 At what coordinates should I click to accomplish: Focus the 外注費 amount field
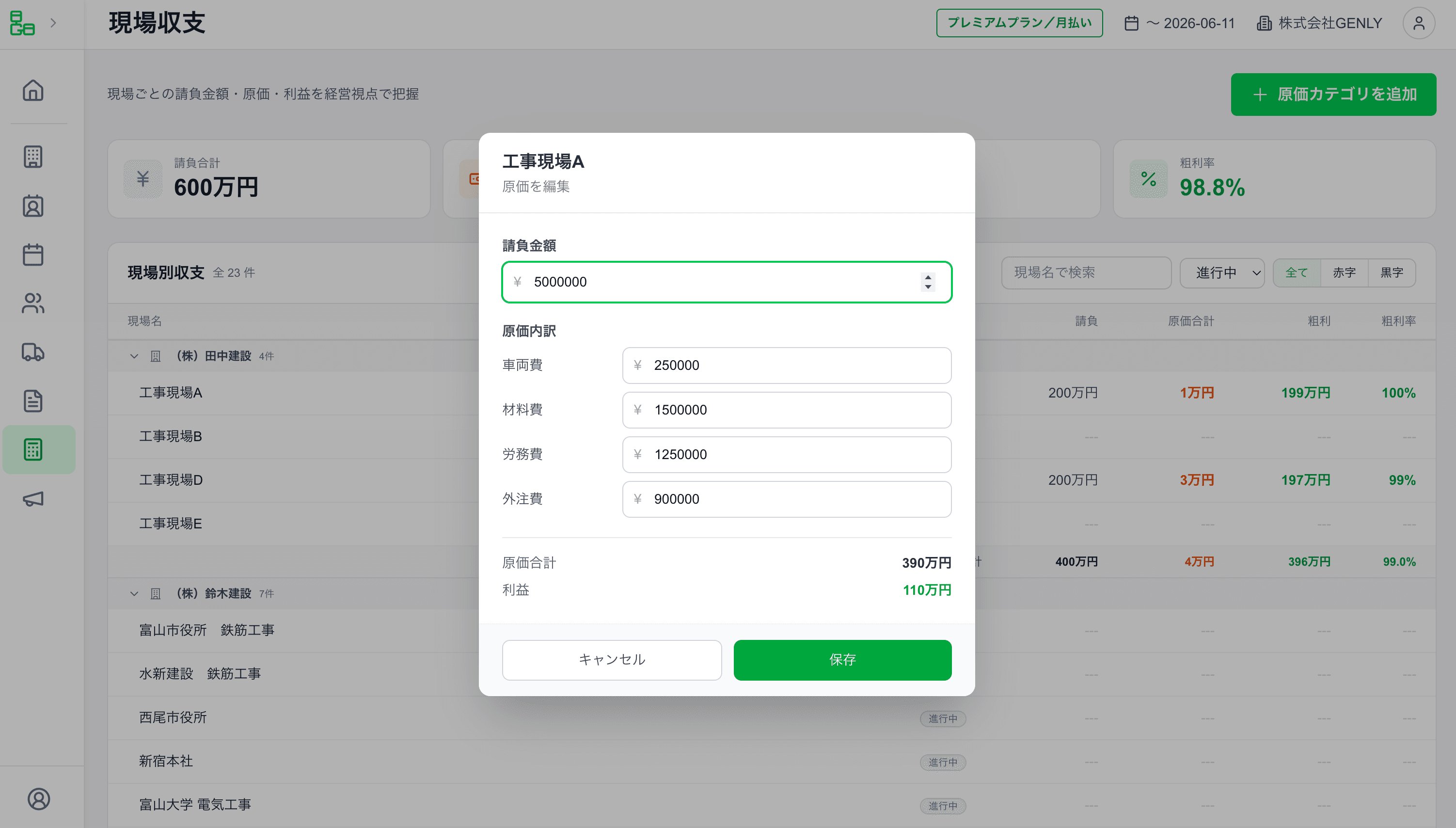pos(786,499)
